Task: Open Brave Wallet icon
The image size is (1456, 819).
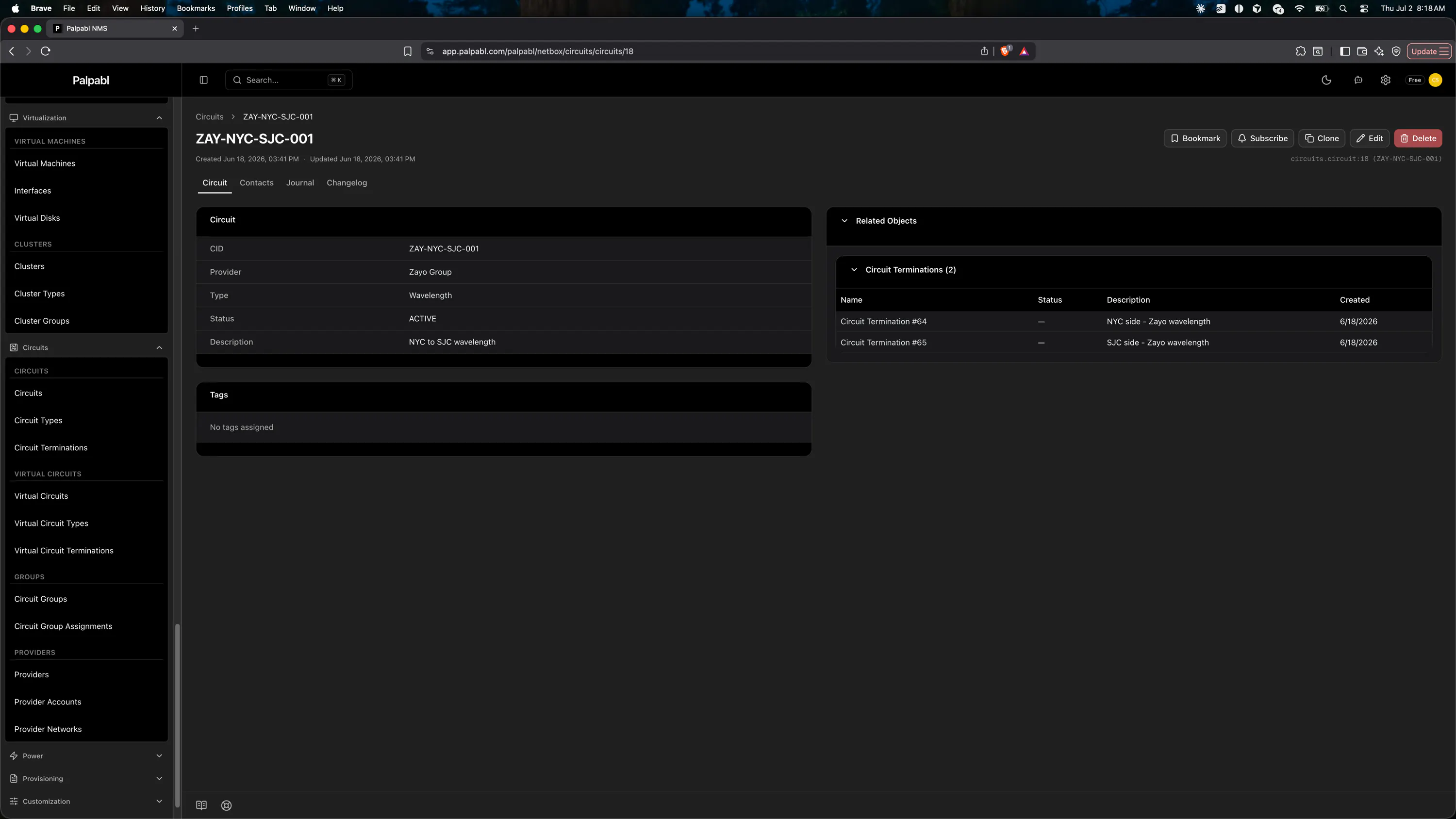Action: click(1362, 51)
